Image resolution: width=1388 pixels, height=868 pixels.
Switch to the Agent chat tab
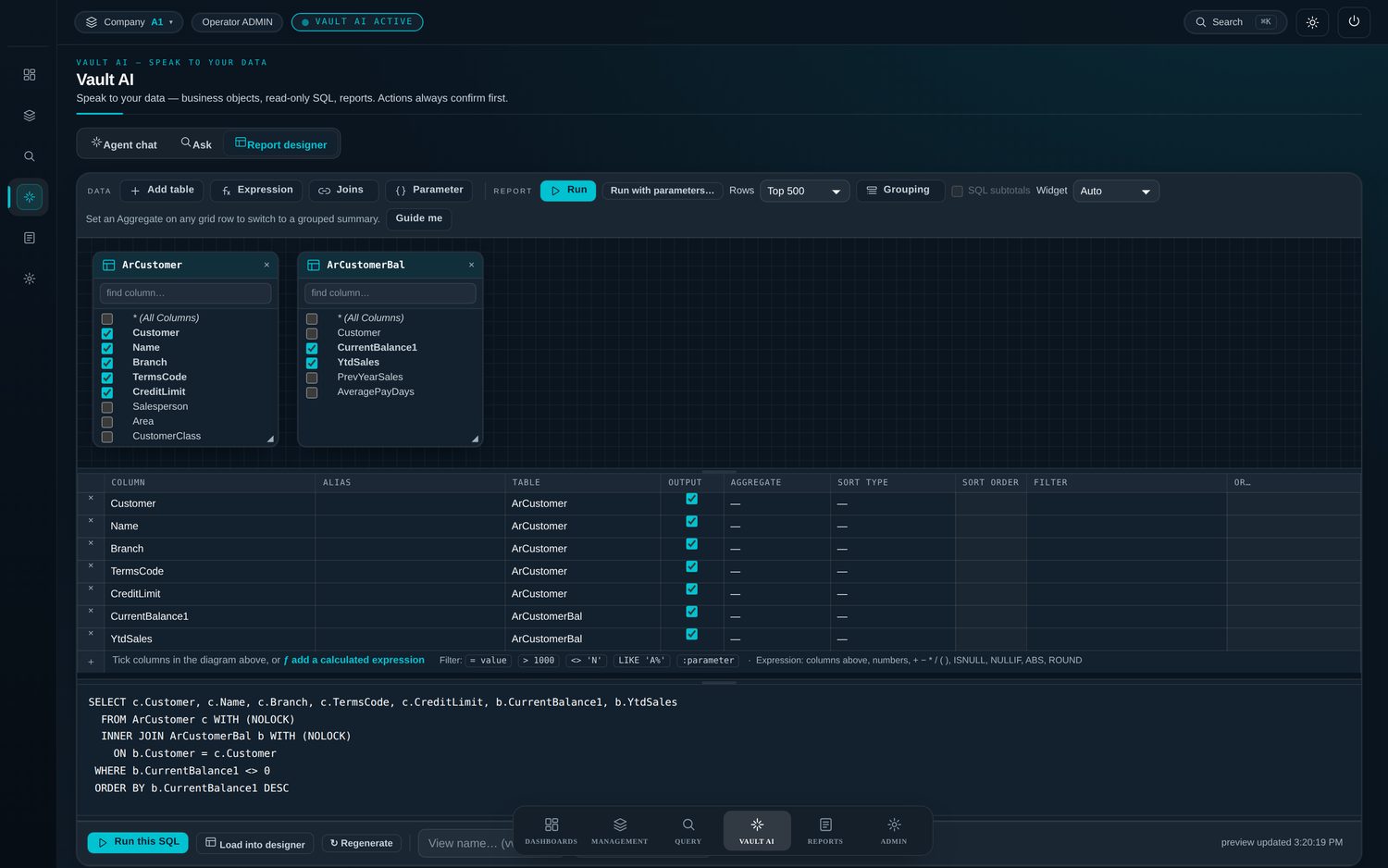[124, 143]
